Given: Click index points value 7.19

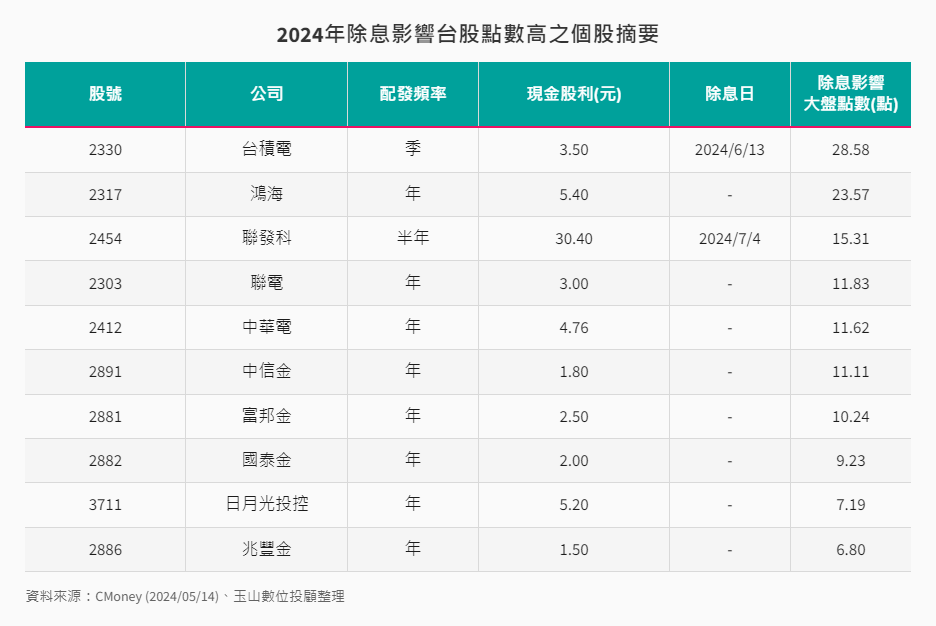Looking at the screenshot, I should [851, 505].
